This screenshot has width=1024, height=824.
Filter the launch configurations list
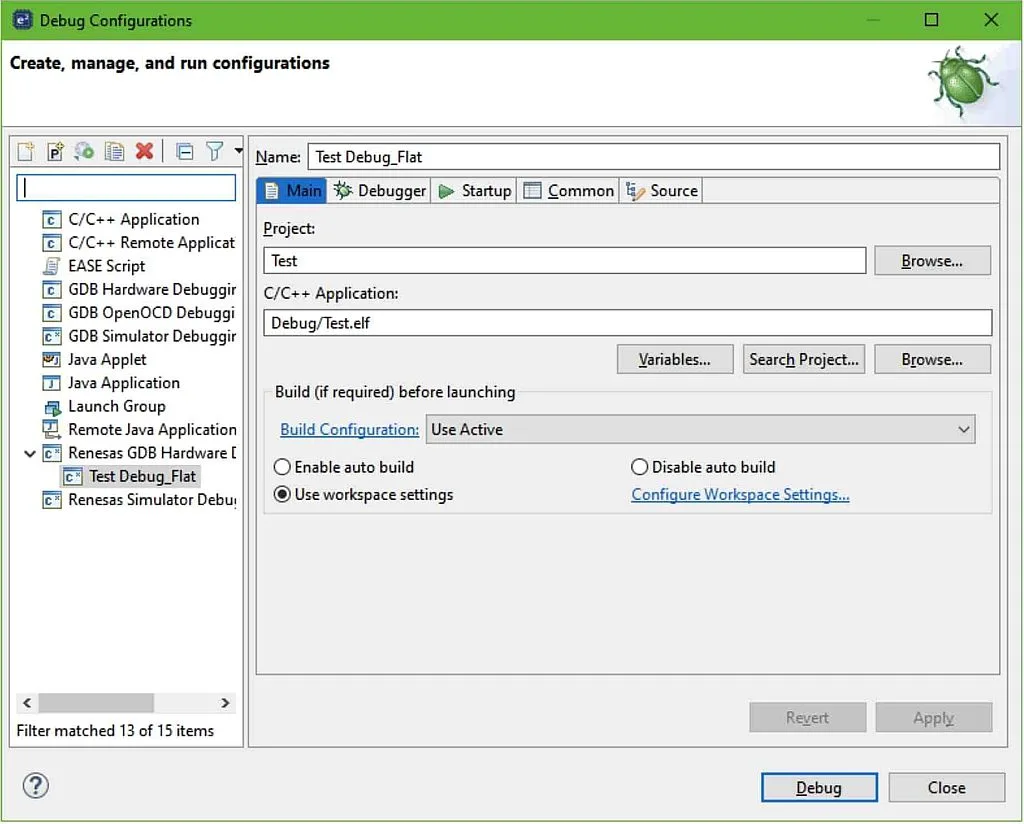pyautogui.click(x=217, y=151)
